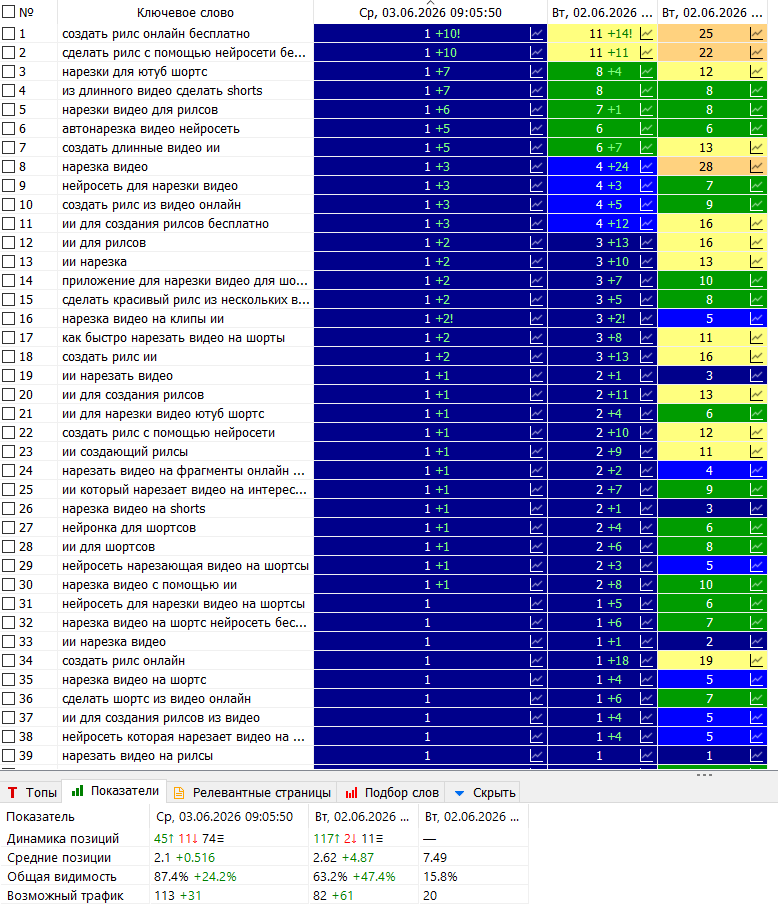The image size is (778, 922).
Task: Click the red T icon of Топы tab
Action: pos(12,793)
